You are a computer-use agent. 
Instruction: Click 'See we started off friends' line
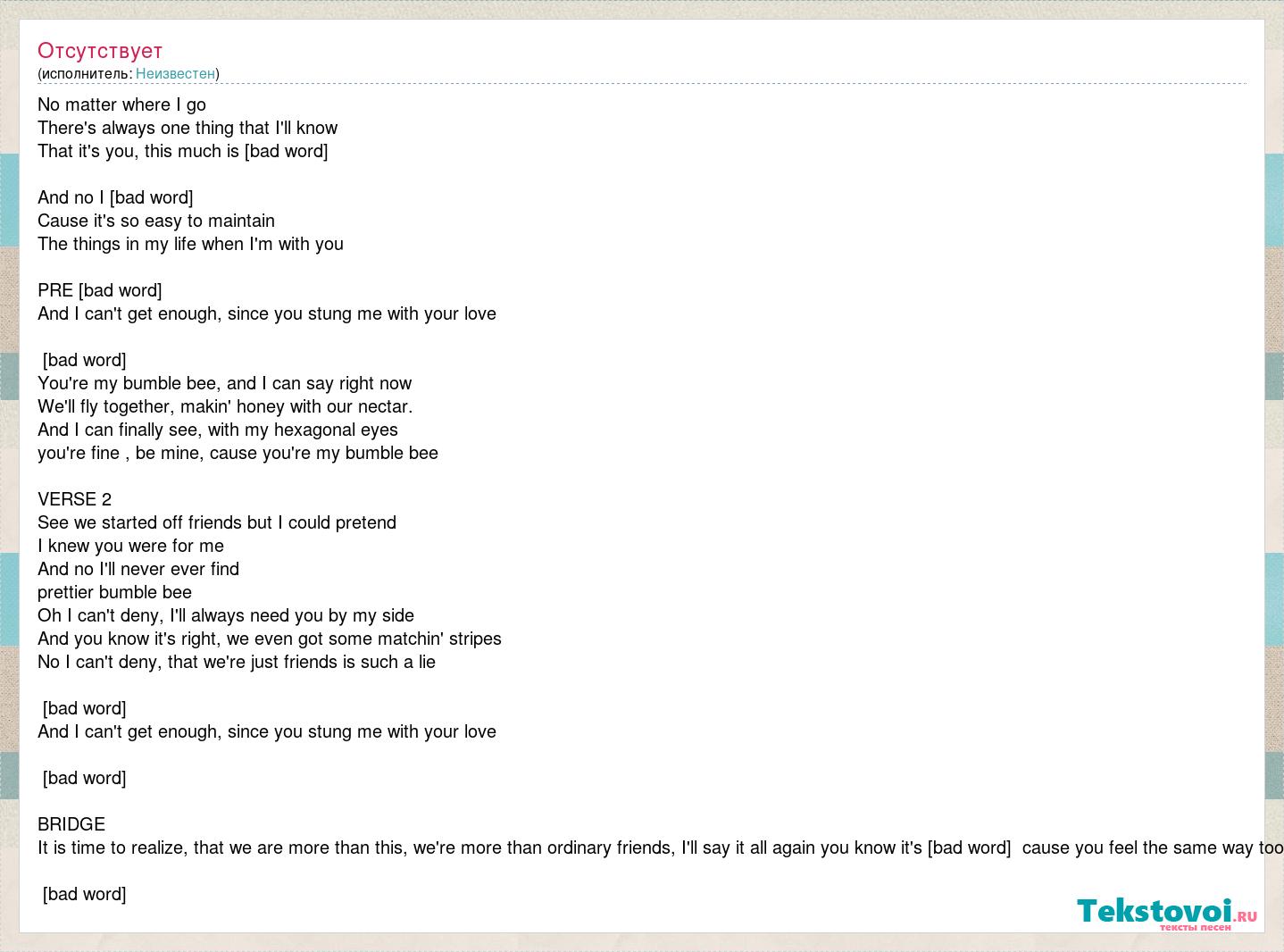217,522
